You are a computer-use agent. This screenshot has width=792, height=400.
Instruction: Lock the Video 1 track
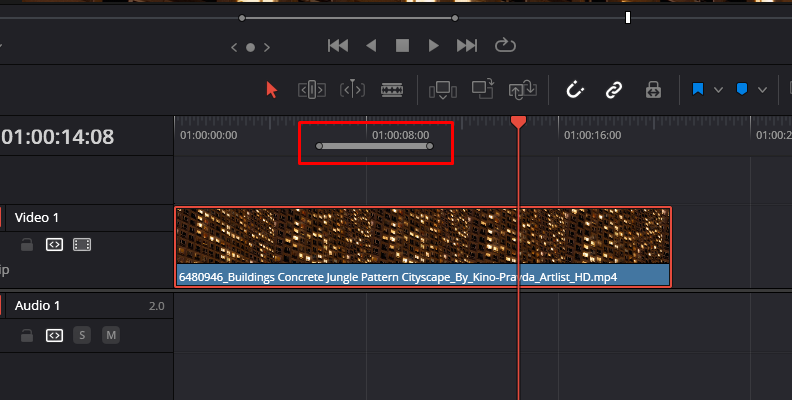[x=27, y=245]
